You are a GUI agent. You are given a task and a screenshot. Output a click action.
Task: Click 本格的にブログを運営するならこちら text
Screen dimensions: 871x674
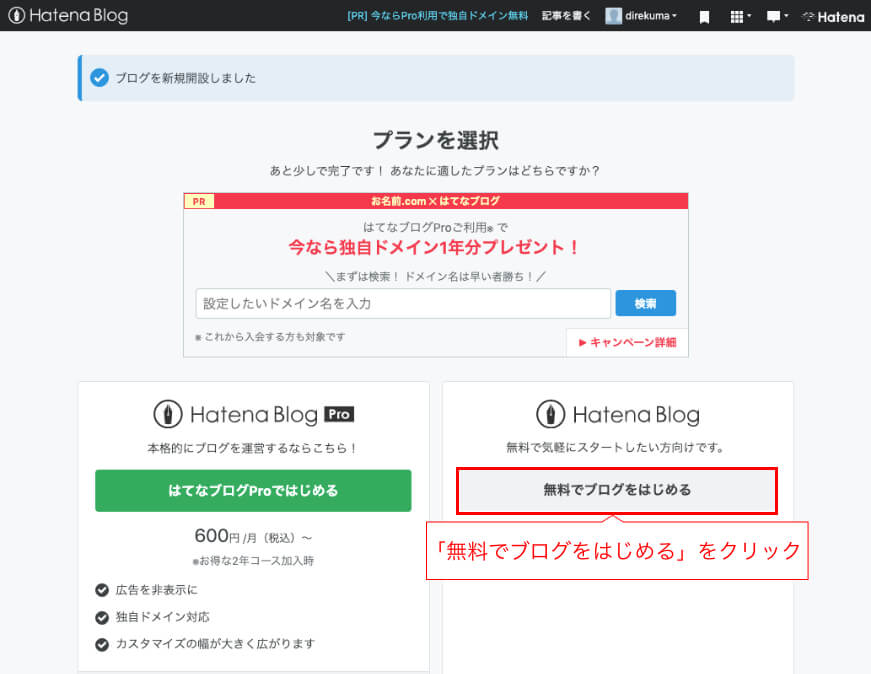tap(253, 448)
